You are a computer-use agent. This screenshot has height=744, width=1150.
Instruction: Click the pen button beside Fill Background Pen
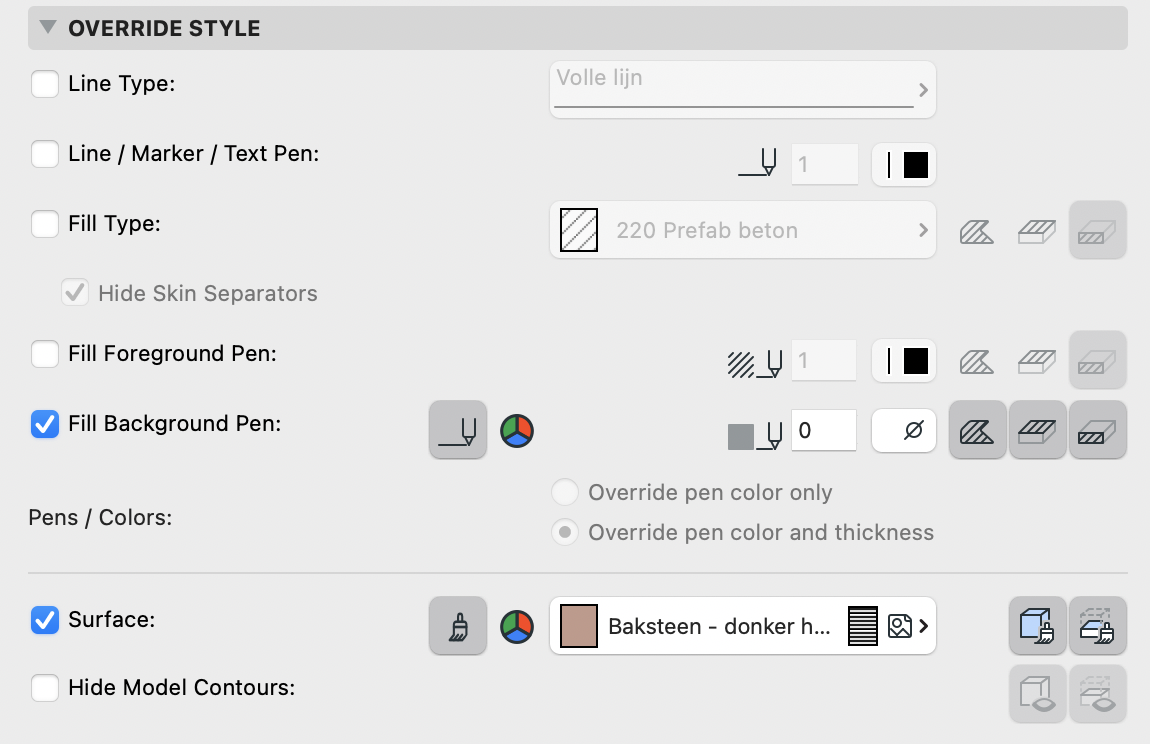[x=458, y=430]
